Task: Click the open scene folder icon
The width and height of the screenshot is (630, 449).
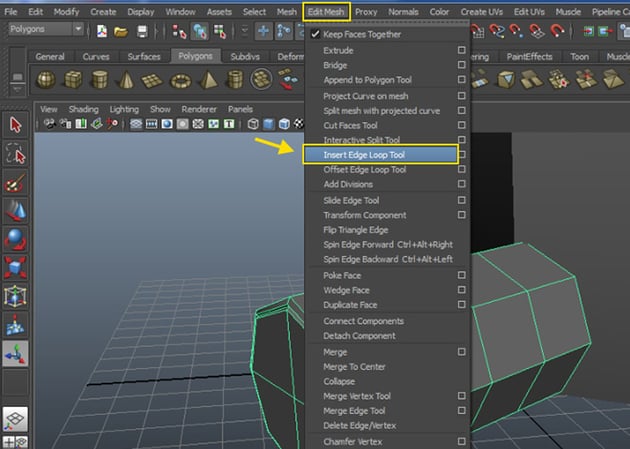Action: pyautogui.click(x=121, y=31)
